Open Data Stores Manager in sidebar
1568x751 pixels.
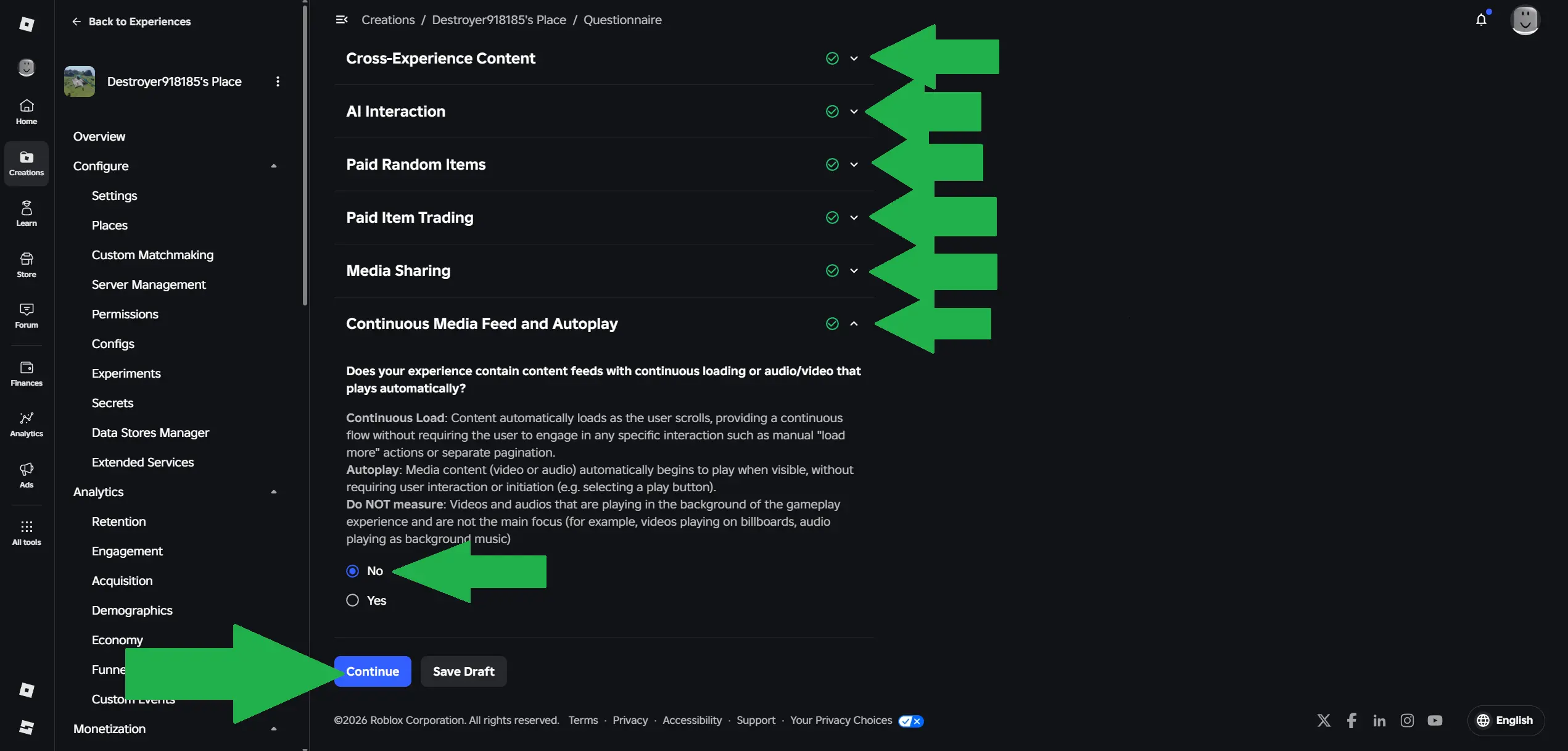(150, 433)
